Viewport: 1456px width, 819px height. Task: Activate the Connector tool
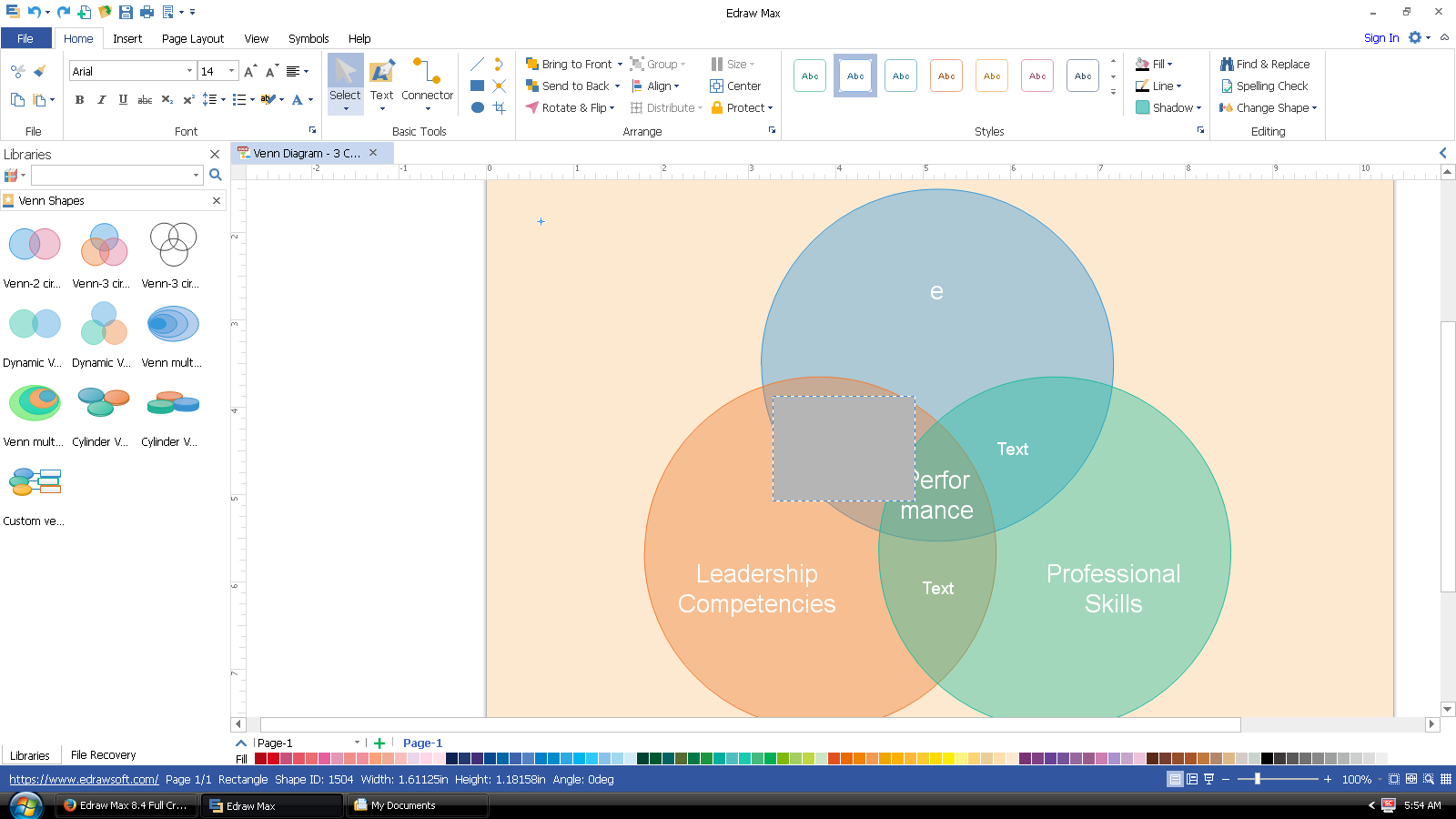pyautogui.click(x=427, y=80)
